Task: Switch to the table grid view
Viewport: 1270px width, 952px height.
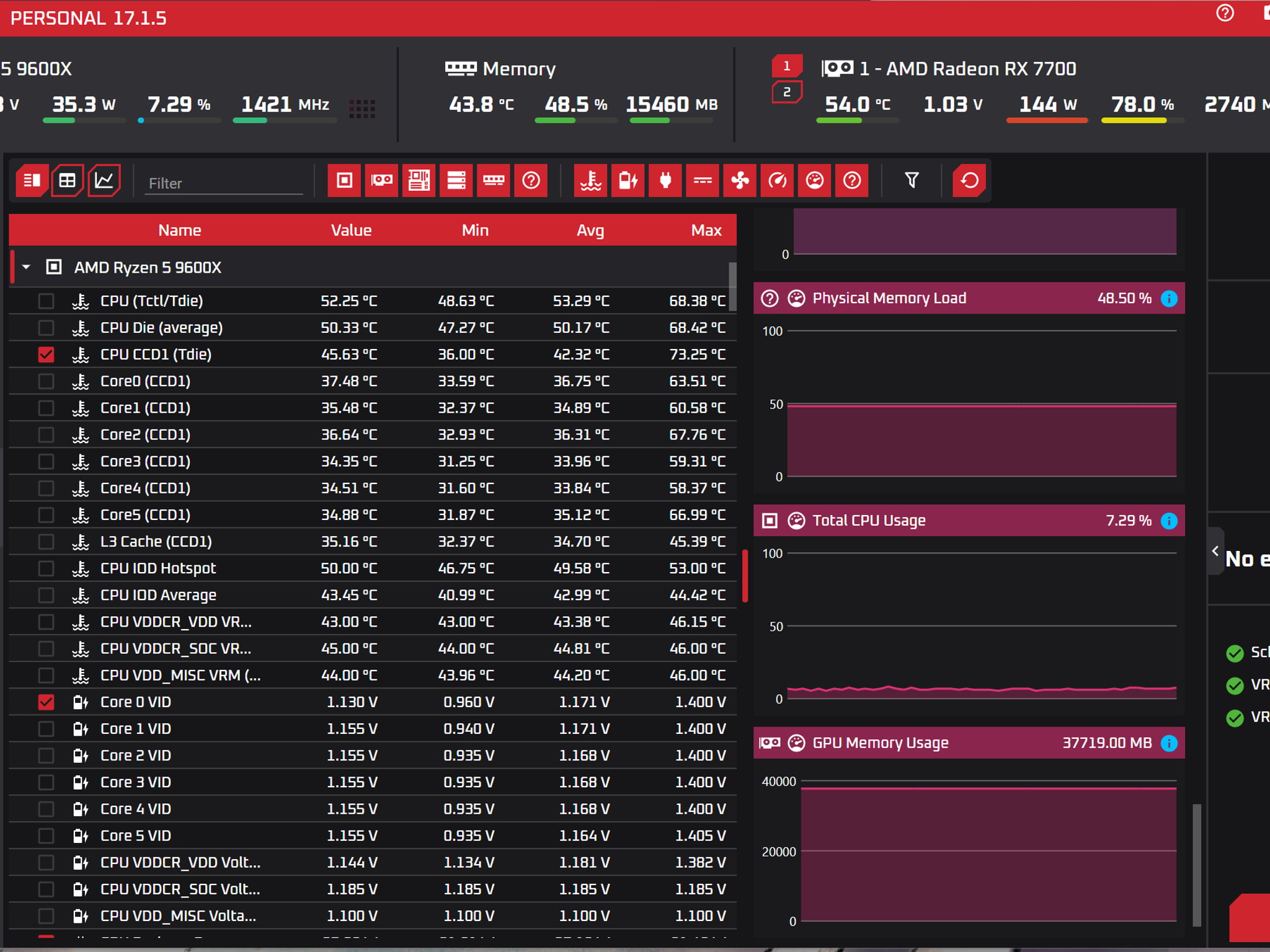Action: pyautogui.click(x=68, y=180)
